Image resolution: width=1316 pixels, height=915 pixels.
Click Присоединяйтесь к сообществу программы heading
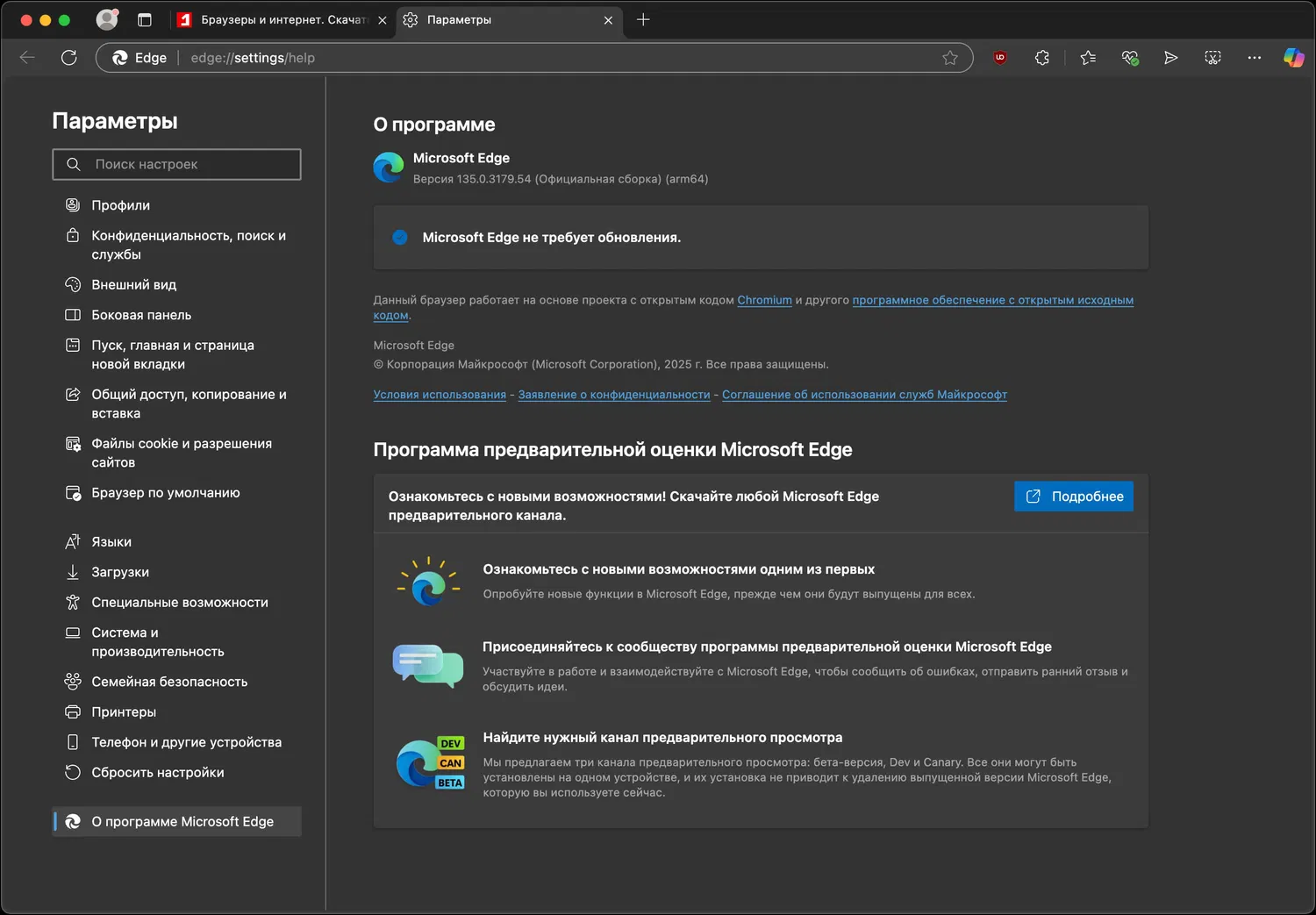point(767,647)
